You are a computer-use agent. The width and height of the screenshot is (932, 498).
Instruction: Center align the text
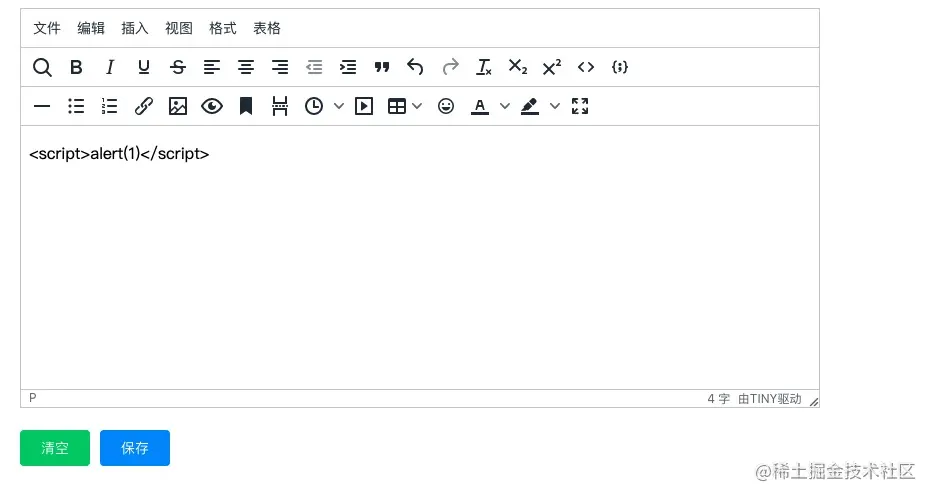245,67
